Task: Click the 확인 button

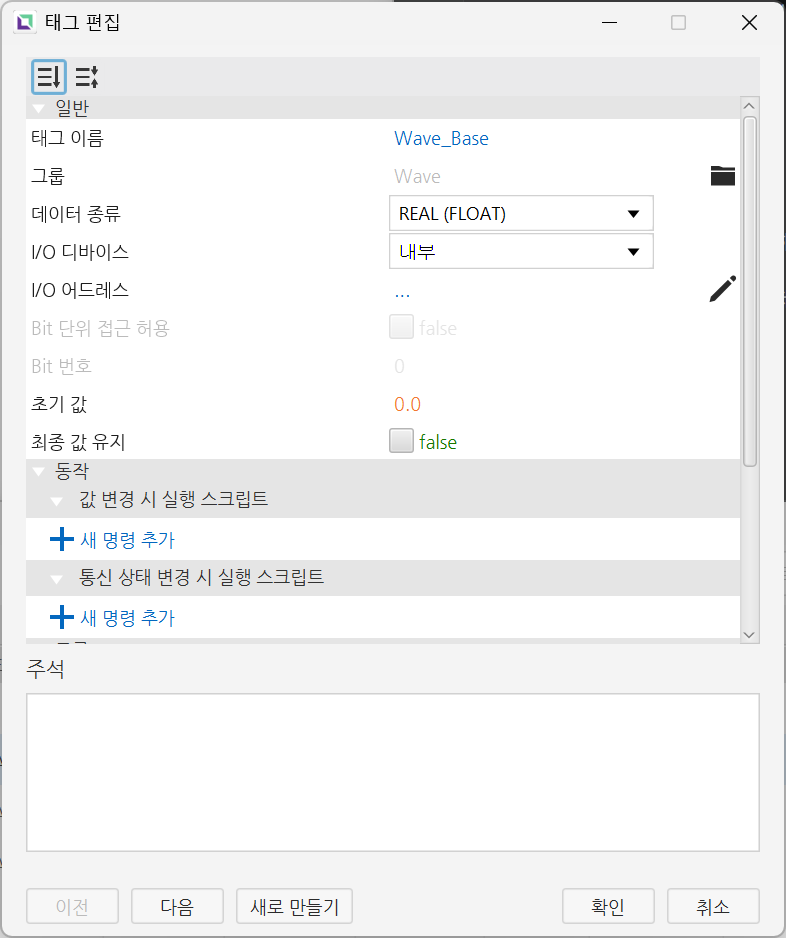Action: pos(608,906)
